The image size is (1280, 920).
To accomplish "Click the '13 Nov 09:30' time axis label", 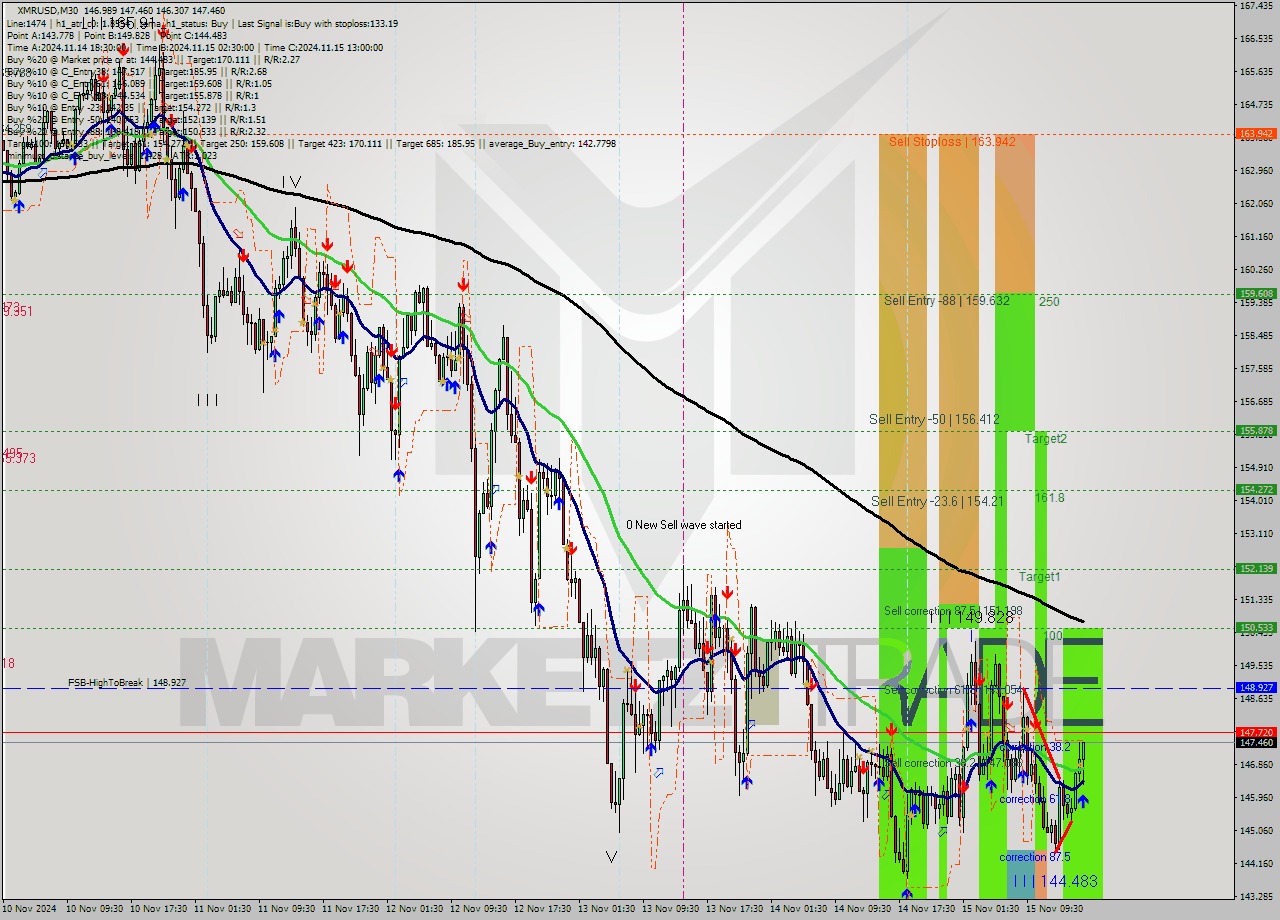I will (x=671, y=909).
